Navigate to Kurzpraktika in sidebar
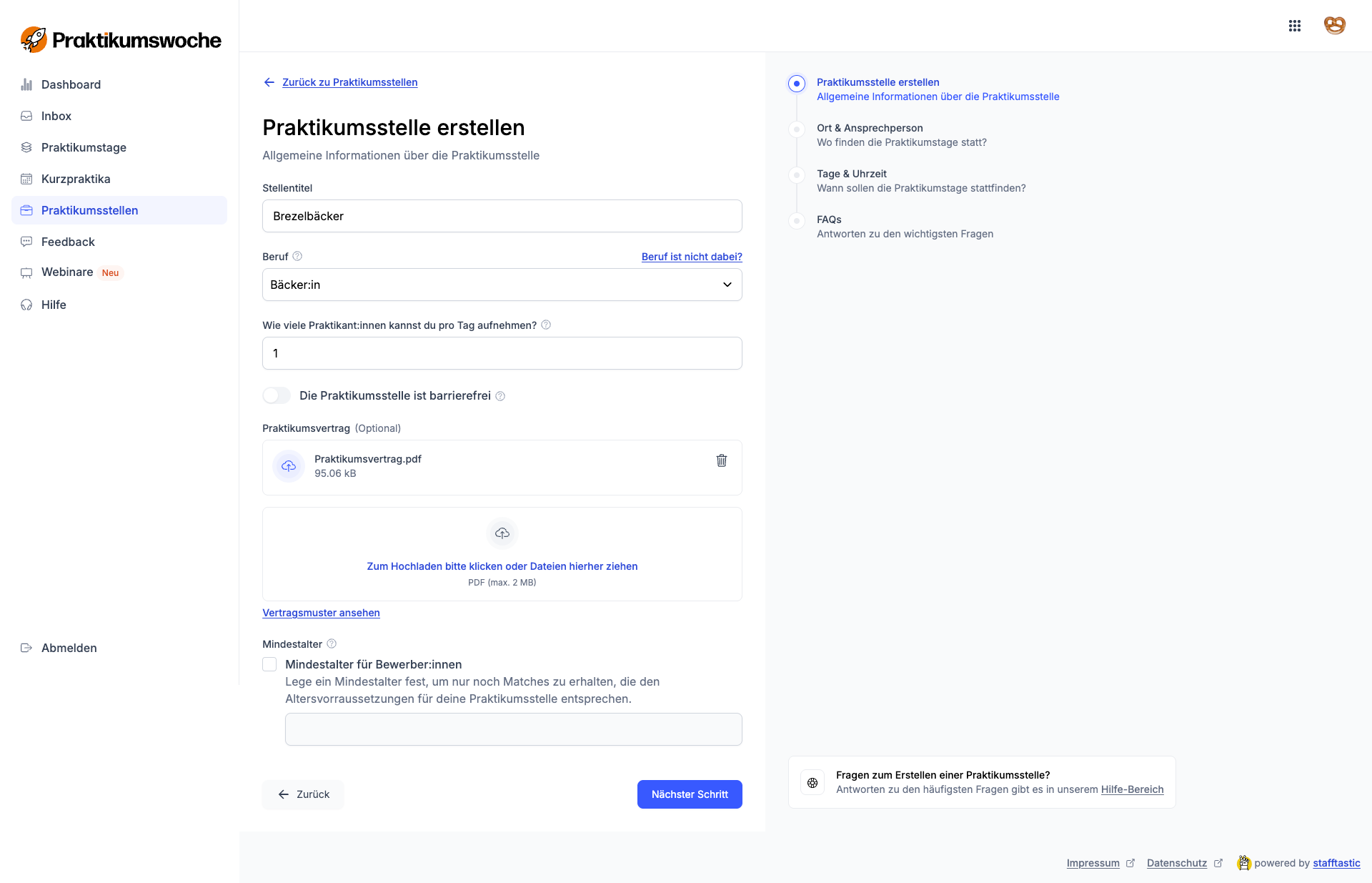The width and height of the screenshot is (1372, 883). tap(76, 179)
